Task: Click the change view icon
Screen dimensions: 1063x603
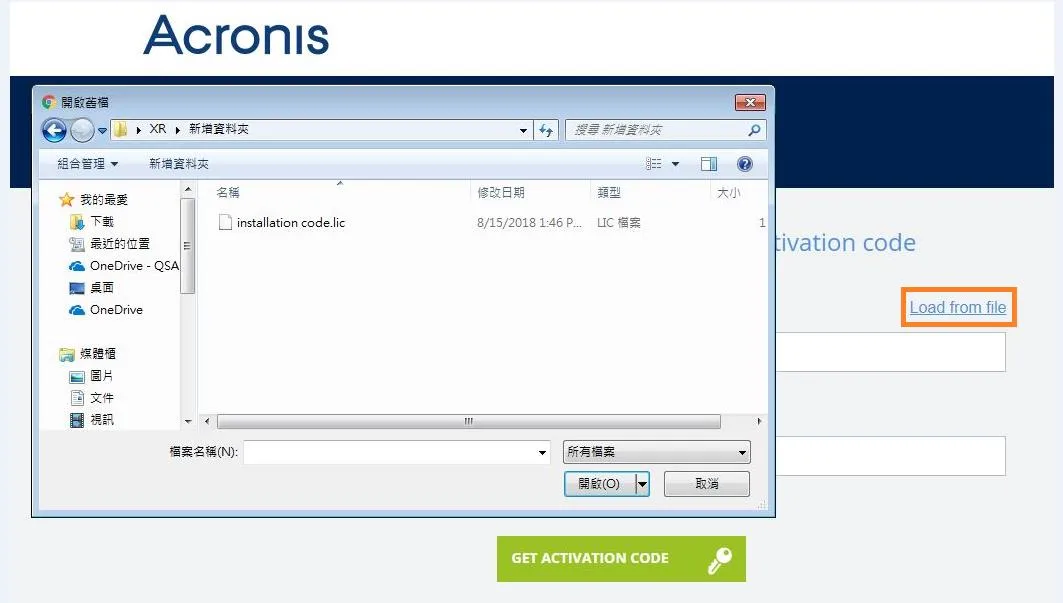Action: (655, 164)
